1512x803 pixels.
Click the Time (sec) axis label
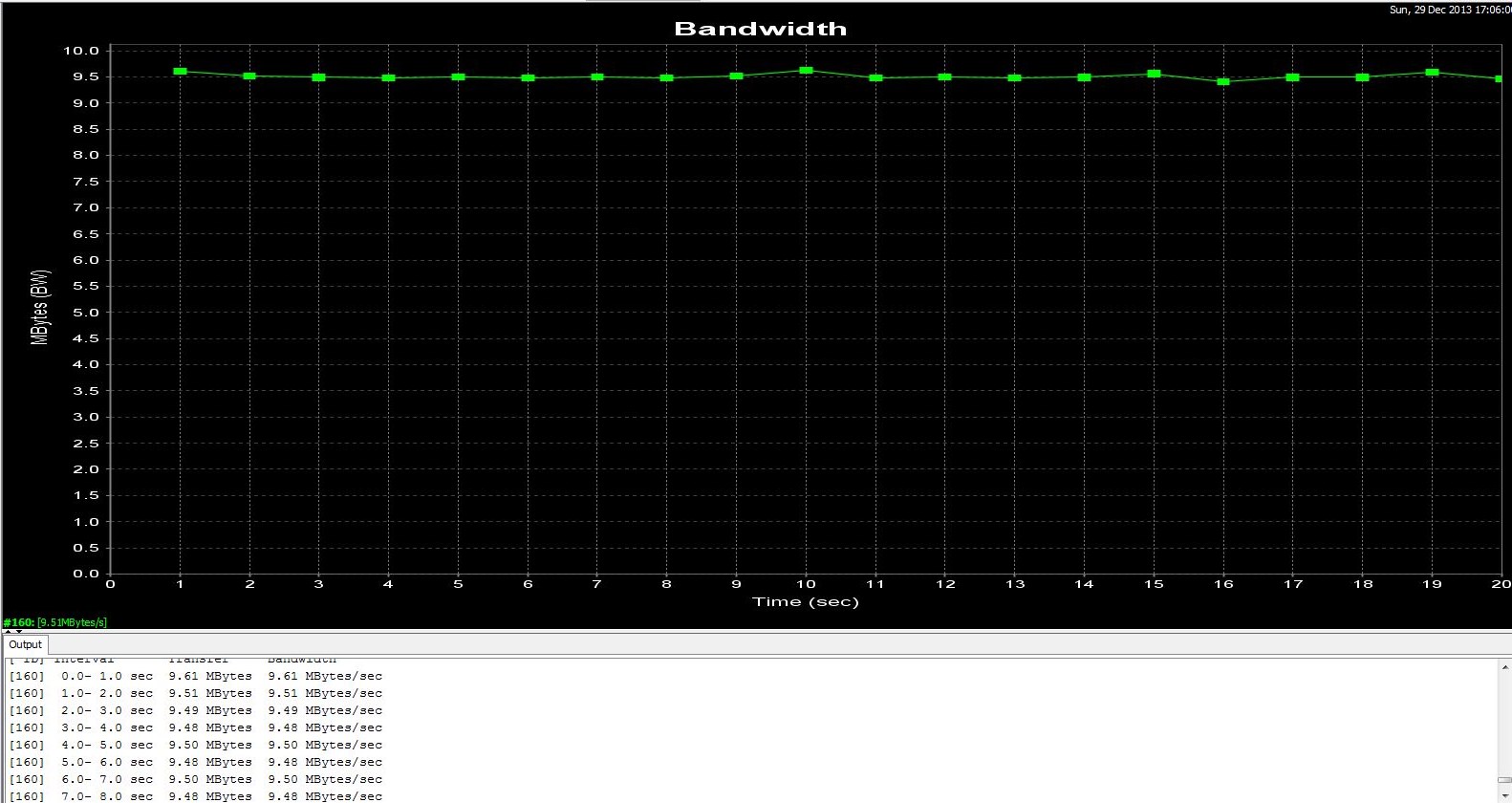(805, 601)
